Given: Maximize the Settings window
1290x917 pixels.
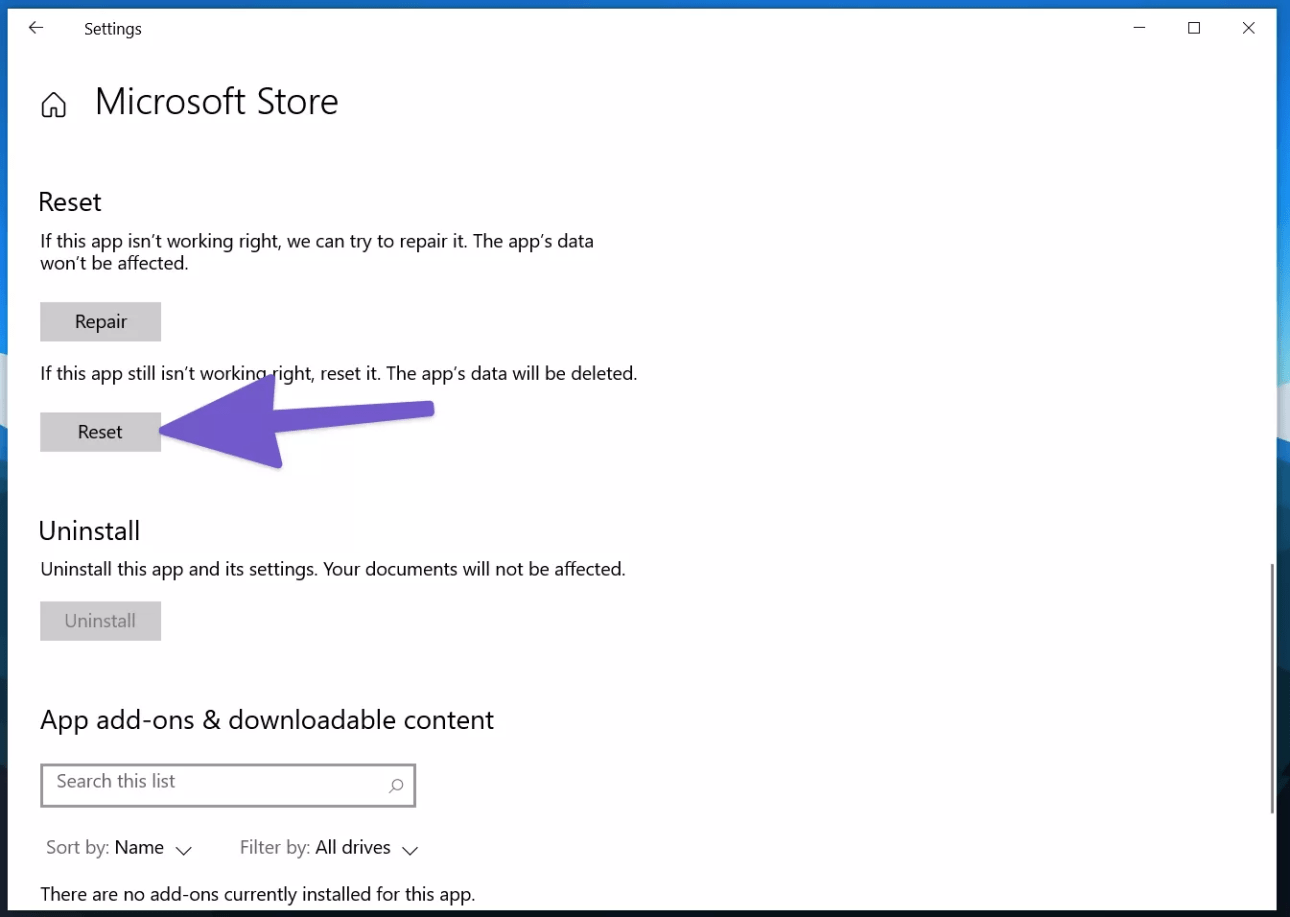Looking at the screenshot, I should point(1194,29).
